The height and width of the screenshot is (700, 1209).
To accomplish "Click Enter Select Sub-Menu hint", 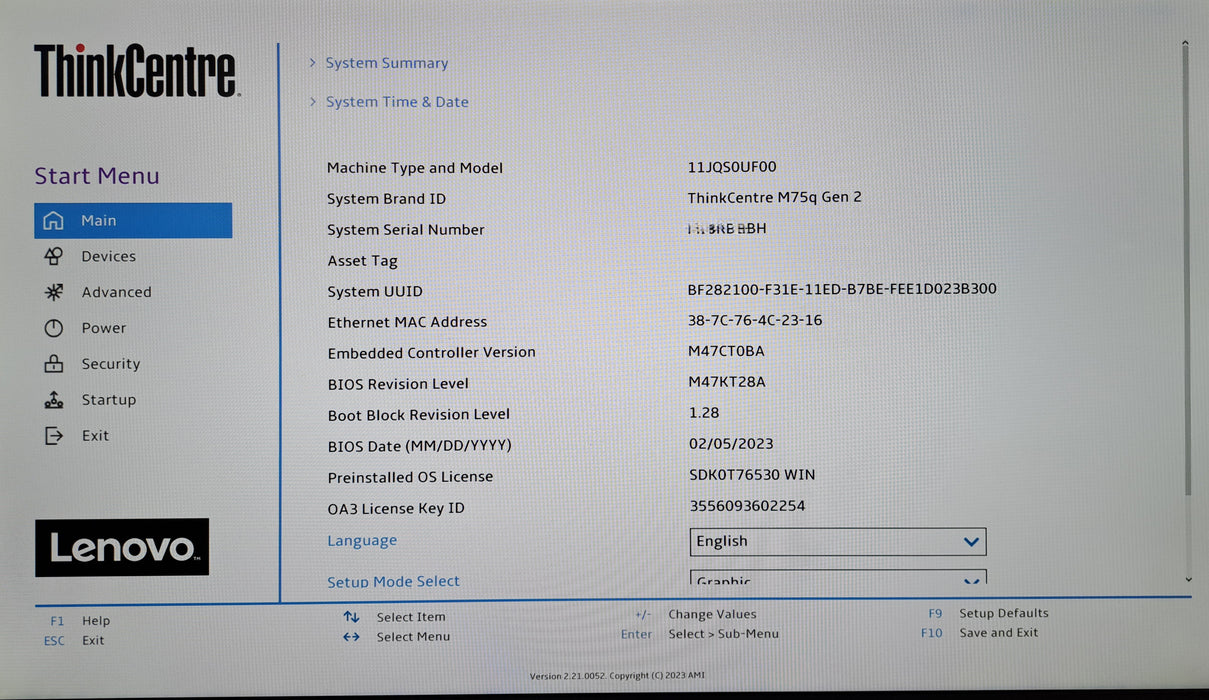I will coord(700,634).
